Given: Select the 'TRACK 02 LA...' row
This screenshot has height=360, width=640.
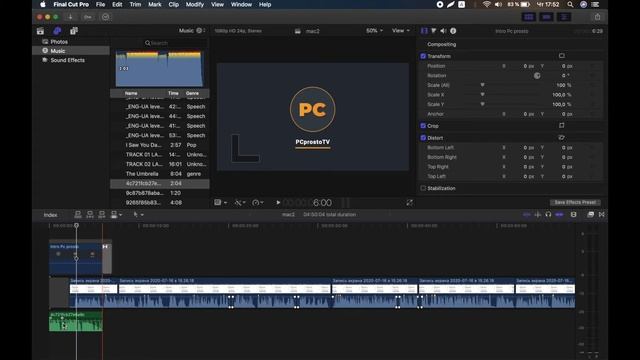Looking at the screenshot, I should (x=160, y=164).
